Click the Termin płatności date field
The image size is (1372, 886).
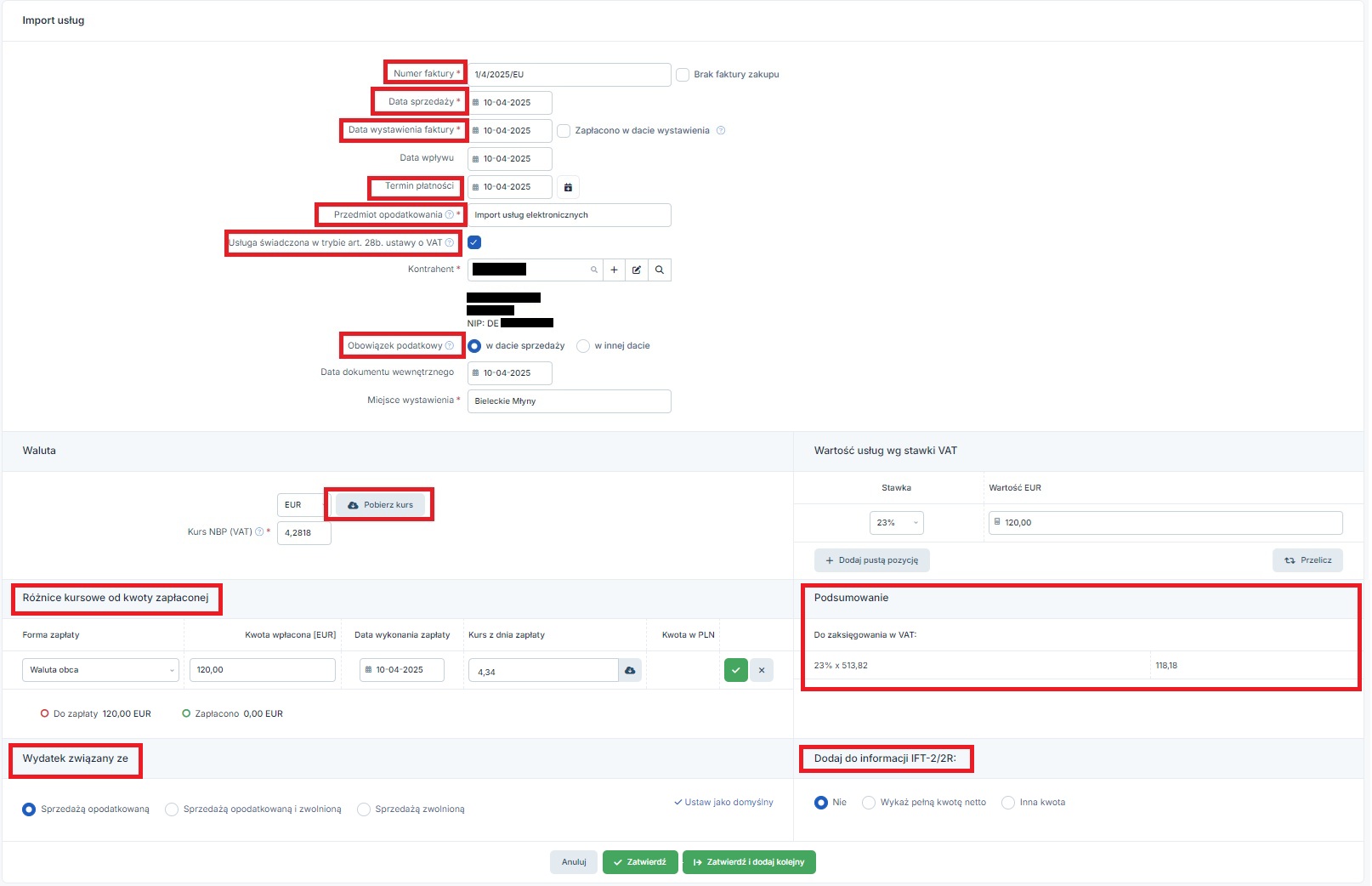[x=510, y=187]
